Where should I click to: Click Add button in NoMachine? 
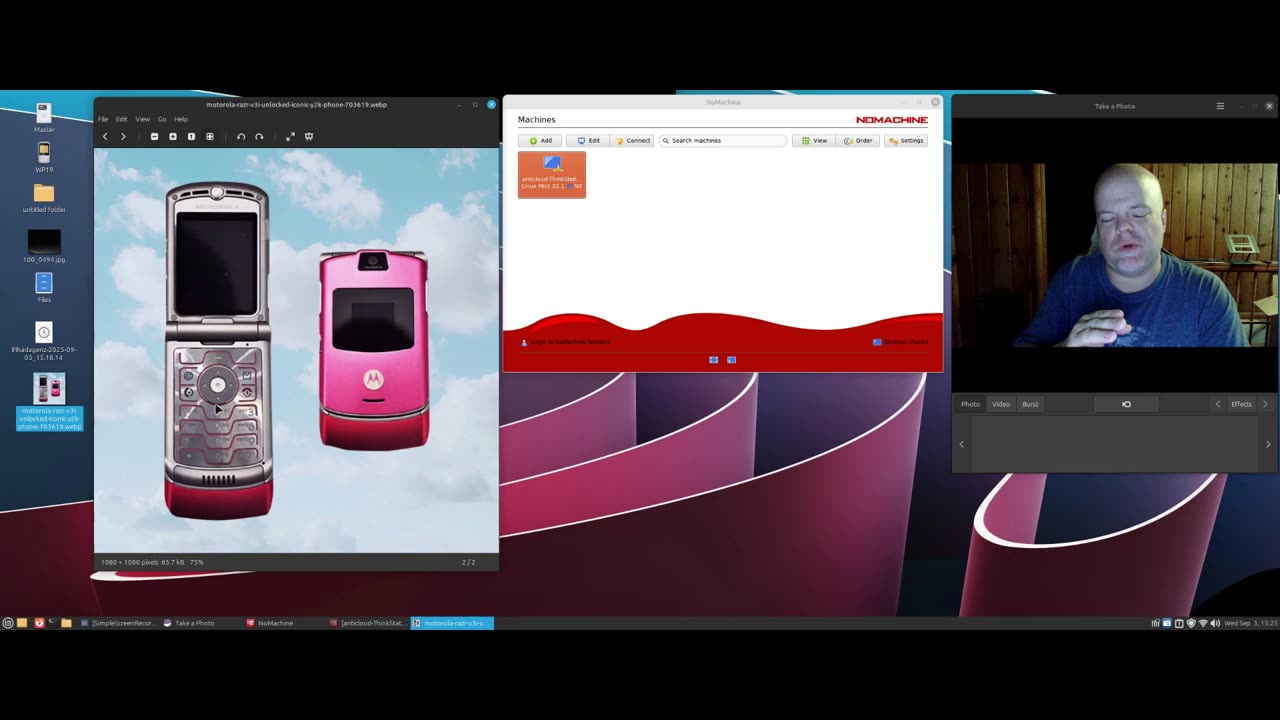pos(540,140)
